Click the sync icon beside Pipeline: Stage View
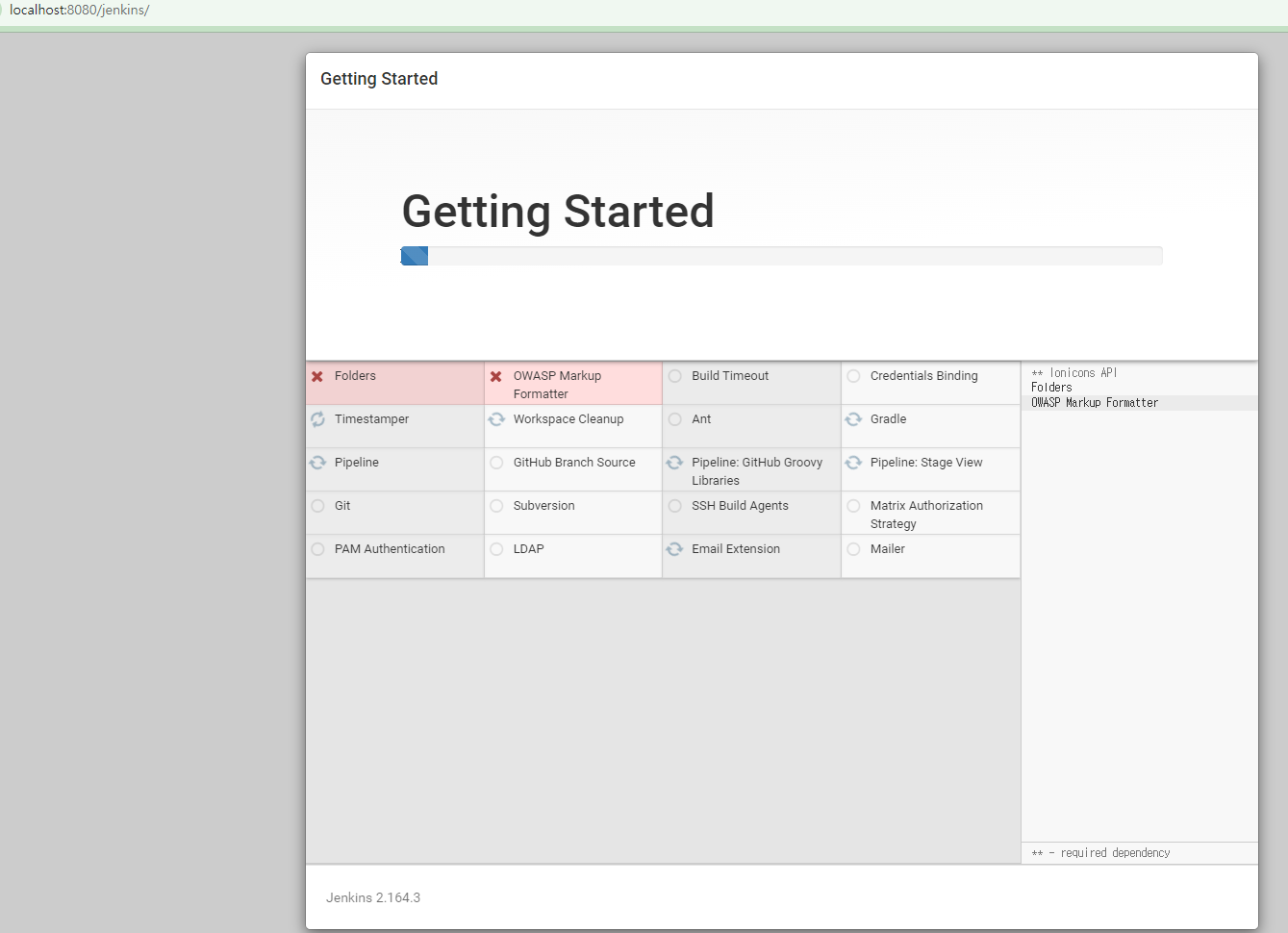This screenshot has width=1288, height=933. coord(853,463)
